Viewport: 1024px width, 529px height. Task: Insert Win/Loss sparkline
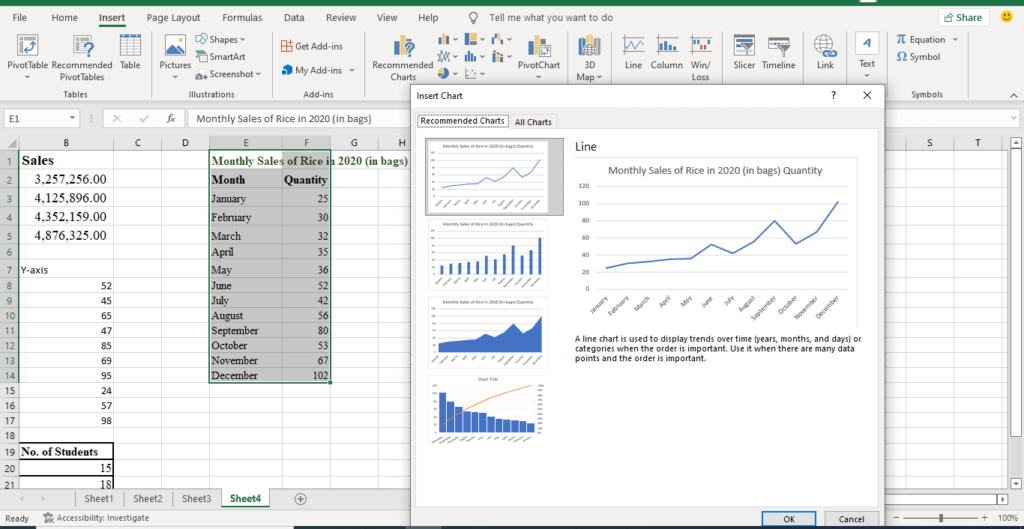pyautogui.click(x=700, y=57)
